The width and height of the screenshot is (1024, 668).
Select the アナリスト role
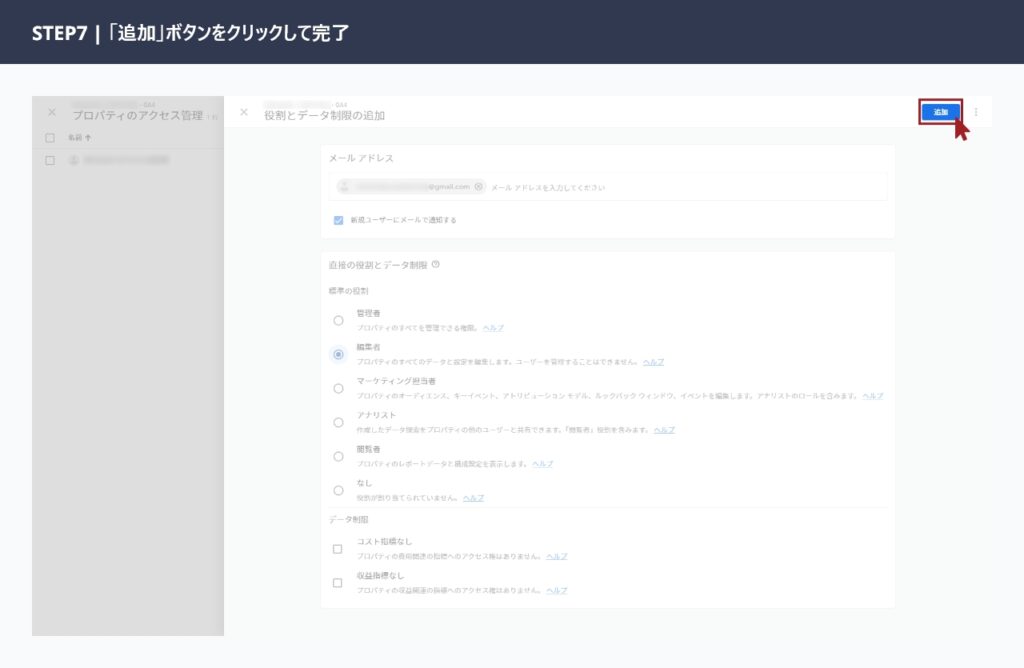click(337, 420)
